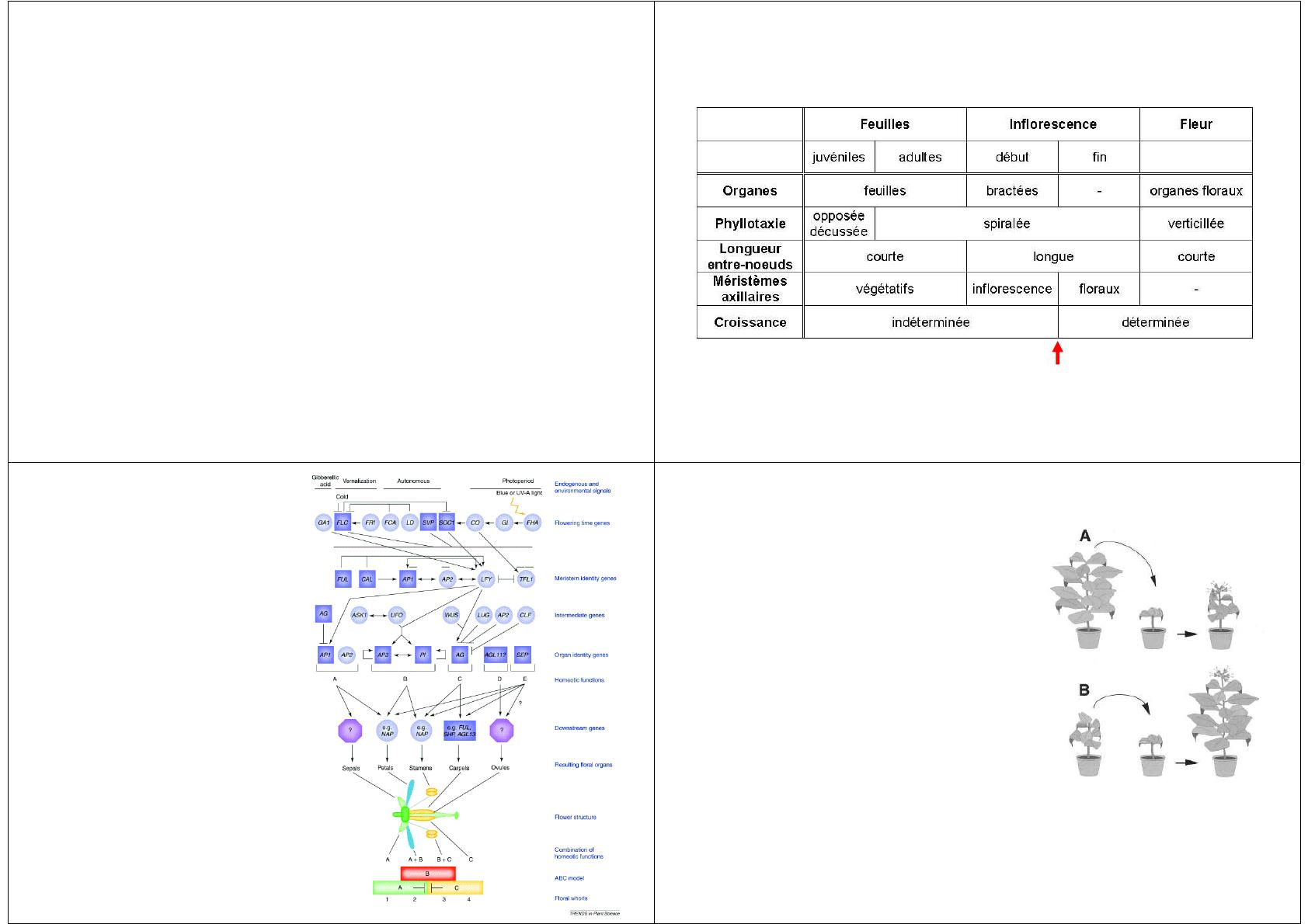Click the 'Flowering time genes' blue label
Image resolution: width=1308 pixels, height=924 pixels.
coord(582,523)
